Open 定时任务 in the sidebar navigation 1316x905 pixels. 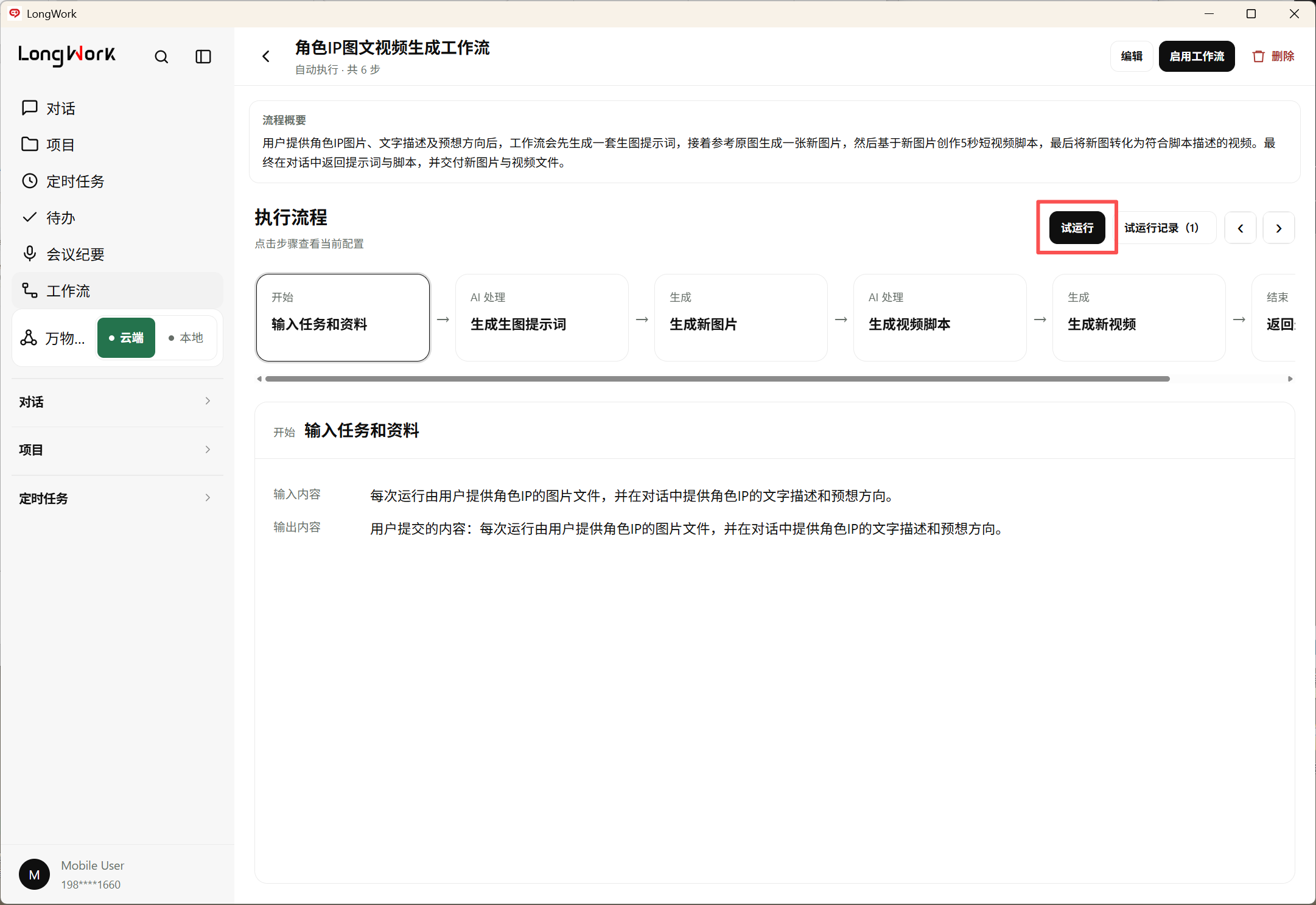click(117, 181)
